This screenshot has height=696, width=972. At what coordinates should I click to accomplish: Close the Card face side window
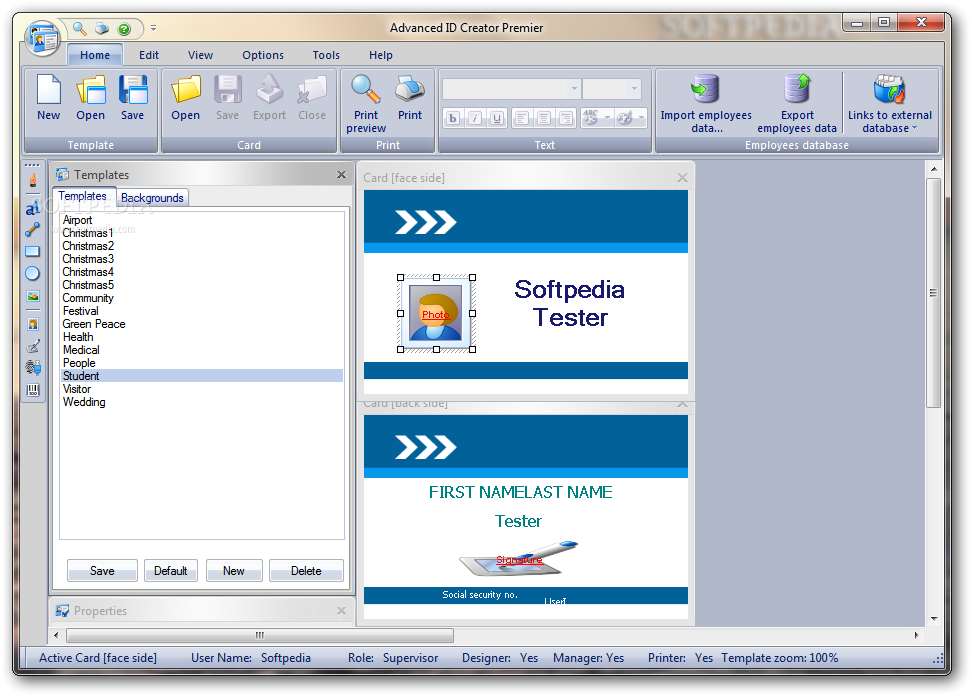(x=682, y=178)
